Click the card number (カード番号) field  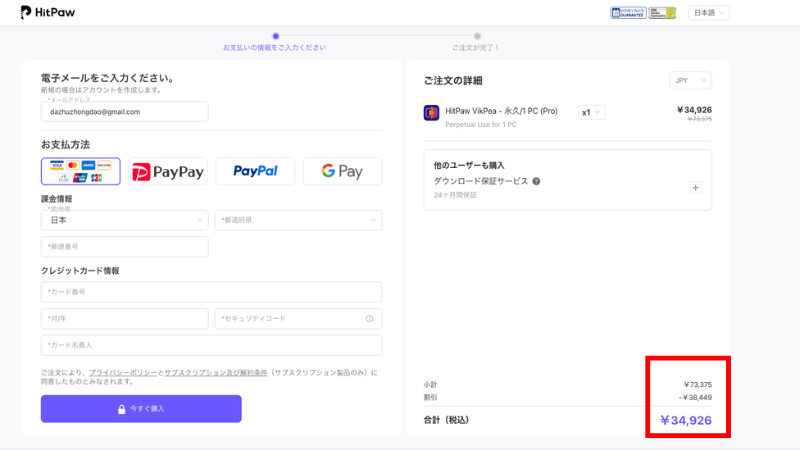pyautogui.click(x=211, y=292)
